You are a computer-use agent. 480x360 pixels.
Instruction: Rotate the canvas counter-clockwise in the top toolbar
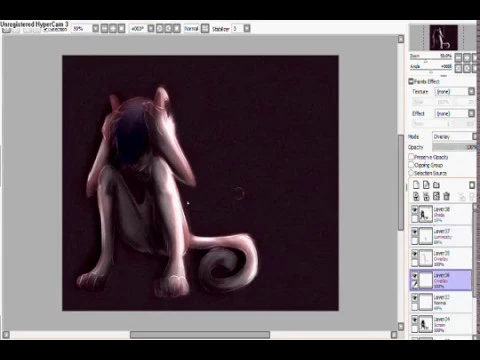point(160,29)
